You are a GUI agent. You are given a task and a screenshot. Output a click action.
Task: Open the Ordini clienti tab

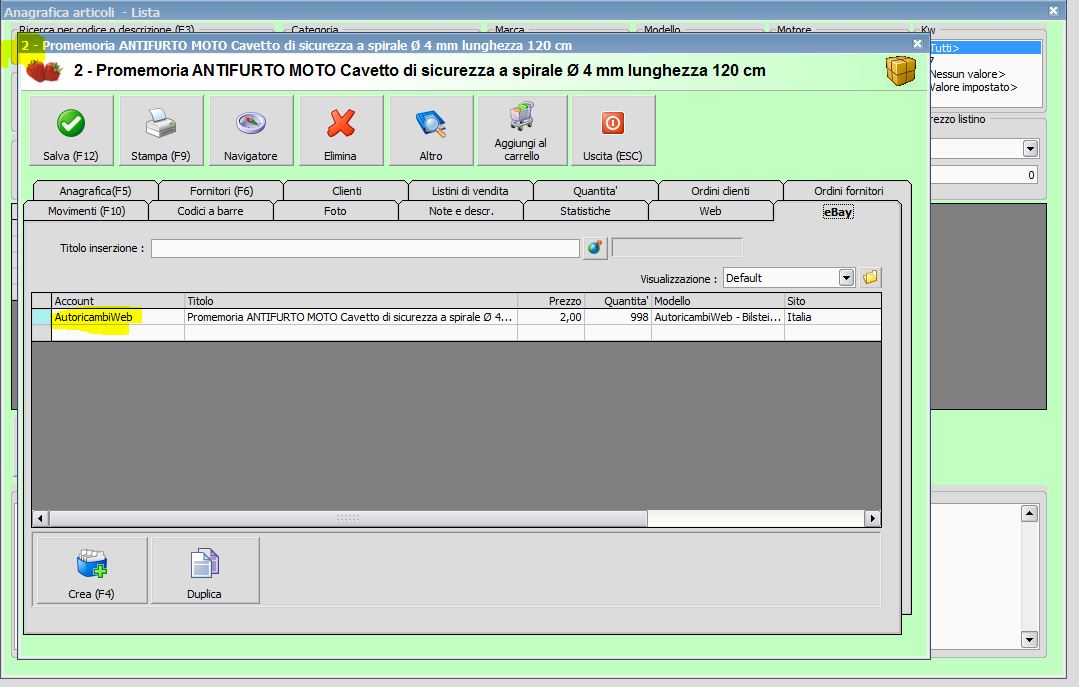pyautogui.click(x=720, y=191)
